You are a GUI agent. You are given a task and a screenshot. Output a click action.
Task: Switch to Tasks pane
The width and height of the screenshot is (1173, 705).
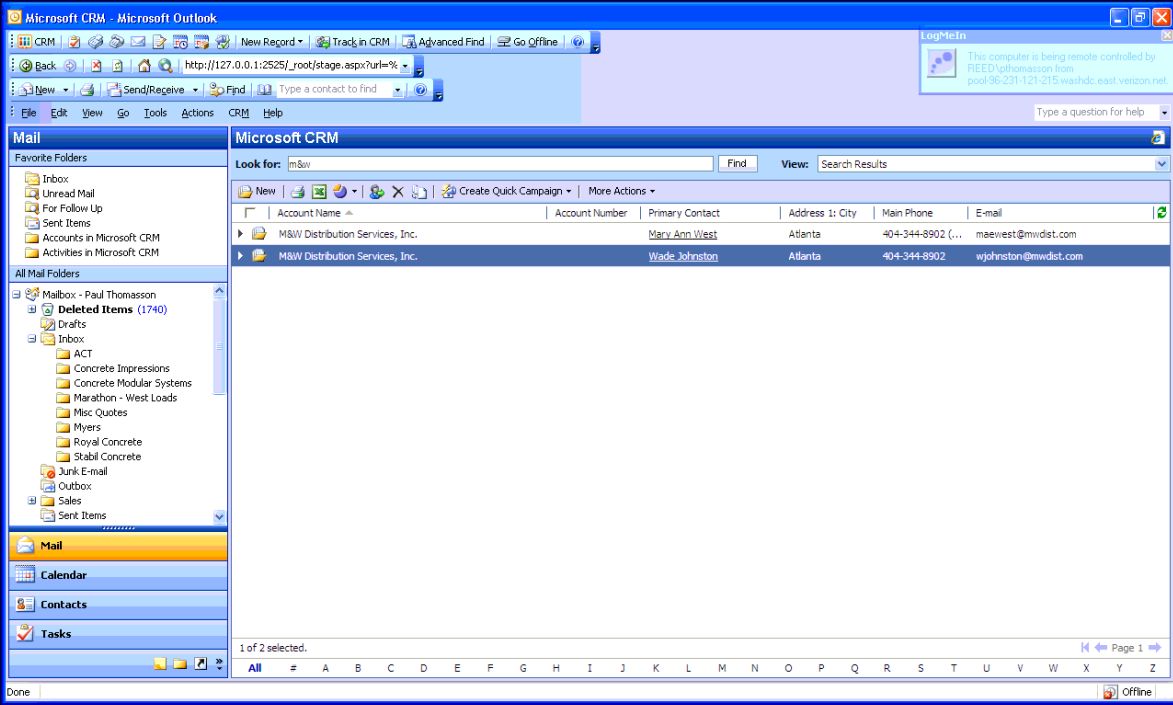click(x=118, y=634)
